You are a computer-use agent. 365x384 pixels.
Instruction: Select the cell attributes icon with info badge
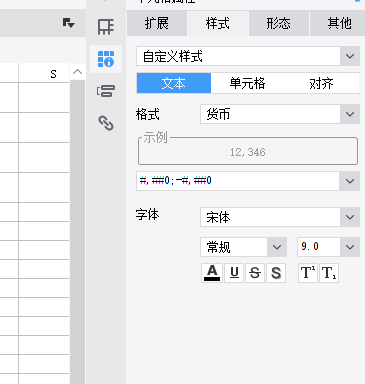tap(106, 59)
